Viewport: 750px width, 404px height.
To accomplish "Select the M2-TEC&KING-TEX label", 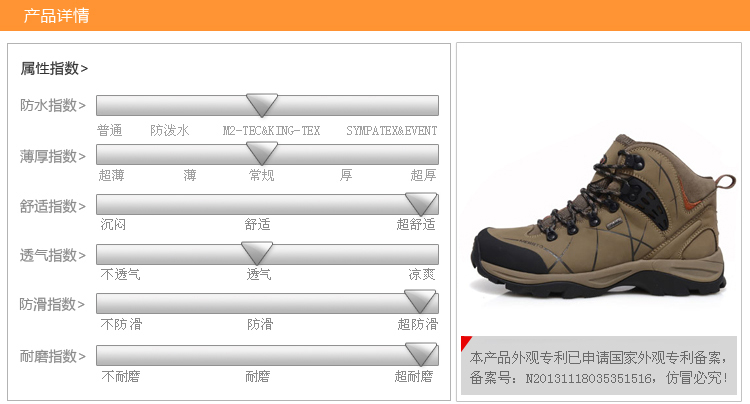I will (271, 131).
